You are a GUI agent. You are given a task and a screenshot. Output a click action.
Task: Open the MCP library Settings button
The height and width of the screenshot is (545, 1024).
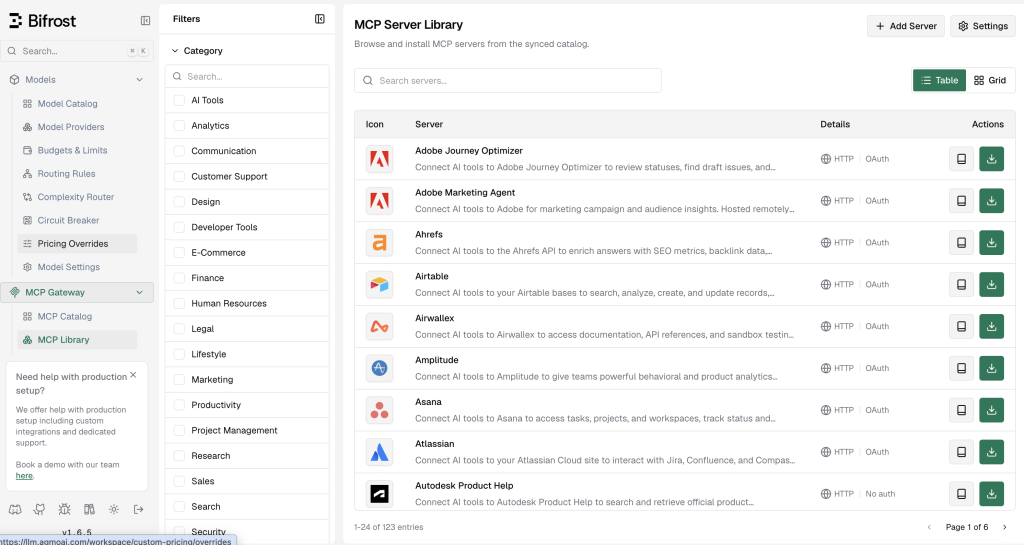tap(983, 26)
